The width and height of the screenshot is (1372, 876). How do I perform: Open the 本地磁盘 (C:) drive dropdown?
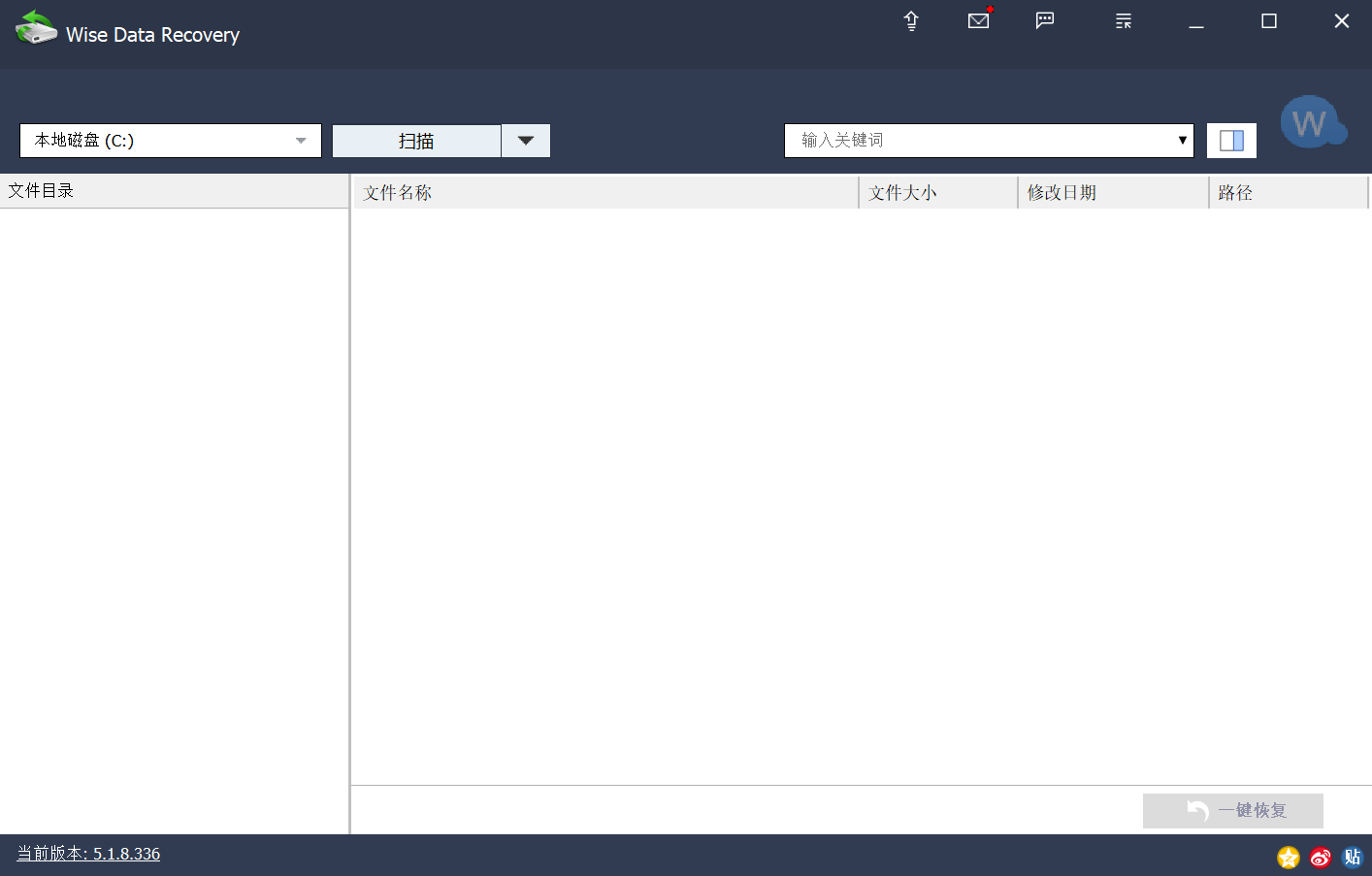click(x=171, y=141)
